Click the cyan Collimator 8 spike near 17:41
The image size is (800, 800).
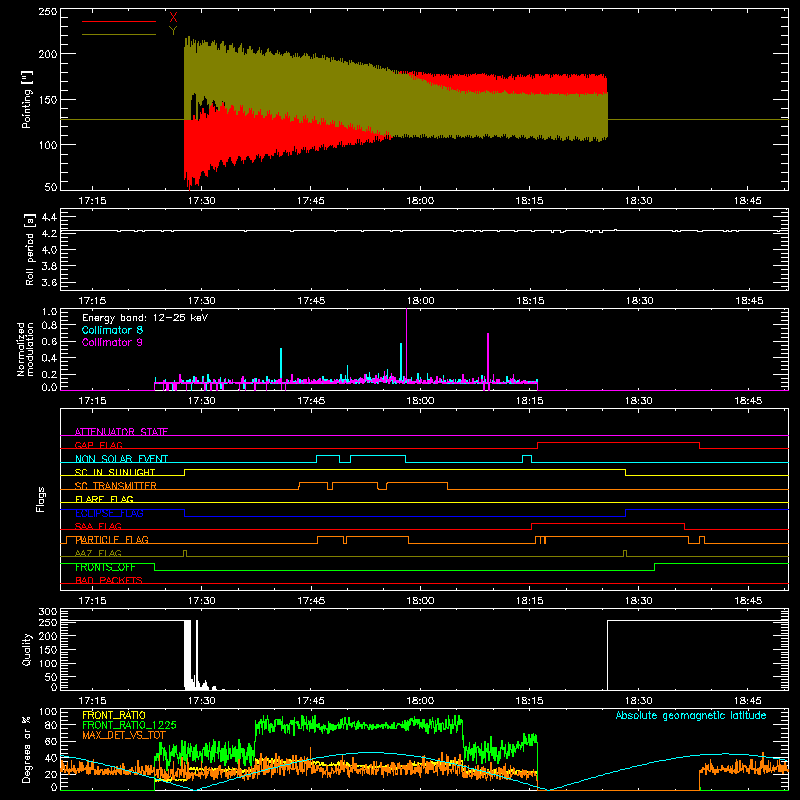click(x=281, y=364)
